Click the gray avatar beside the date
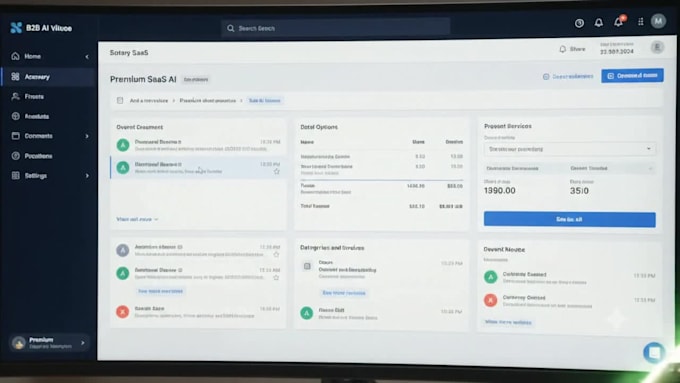 [657, 47]
